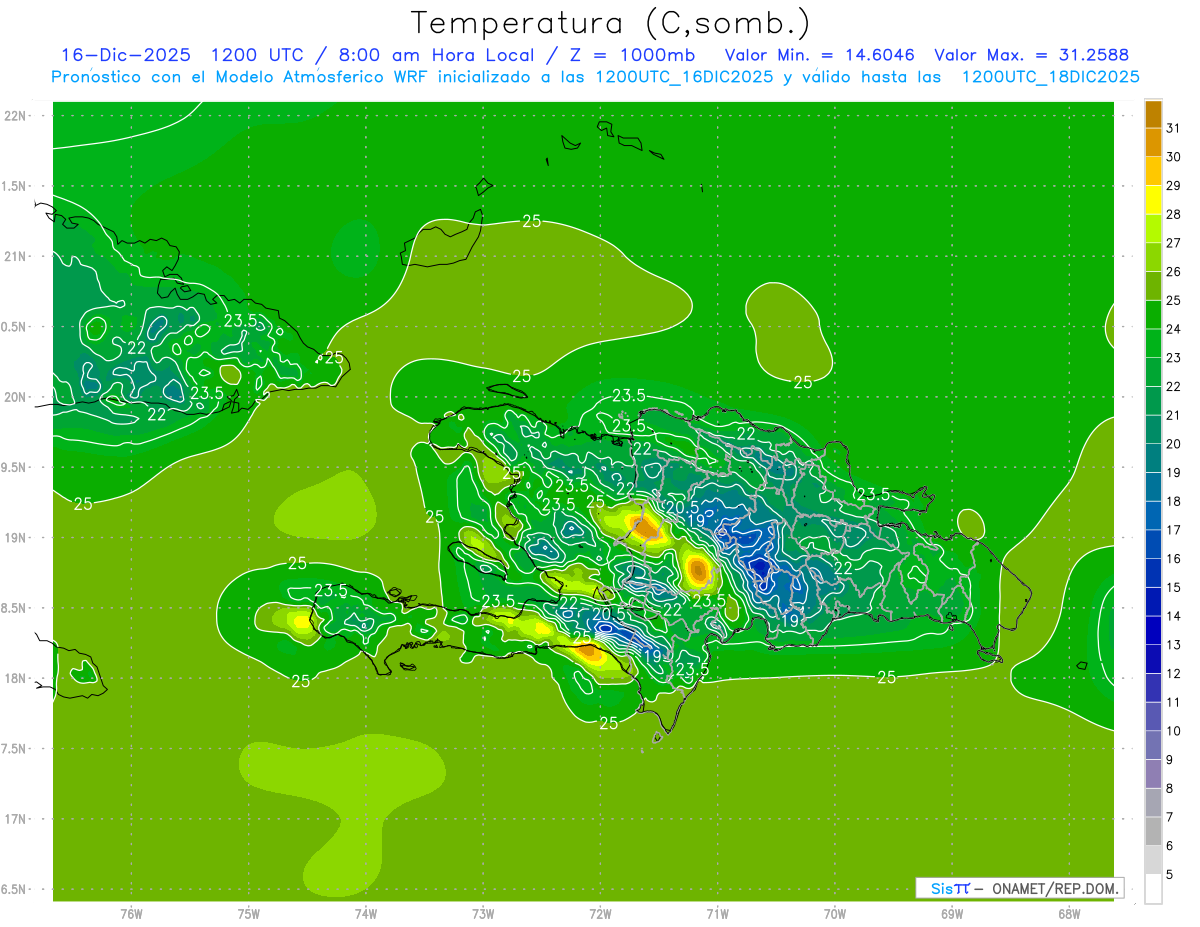Click the color scale label '24'

click(x=1173, y=329)
